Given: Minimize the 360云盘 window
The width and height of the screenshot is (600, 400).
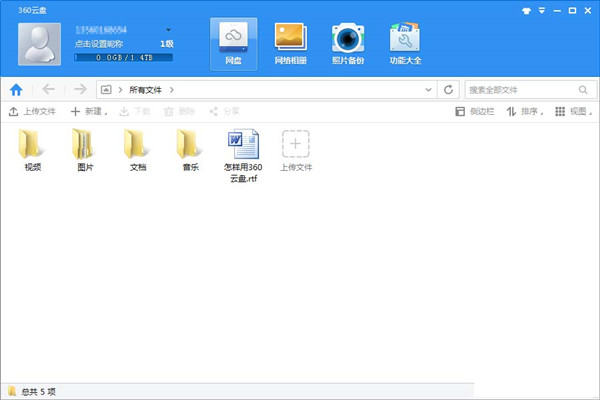Looking at the screenshot, I should pos(557,11).
